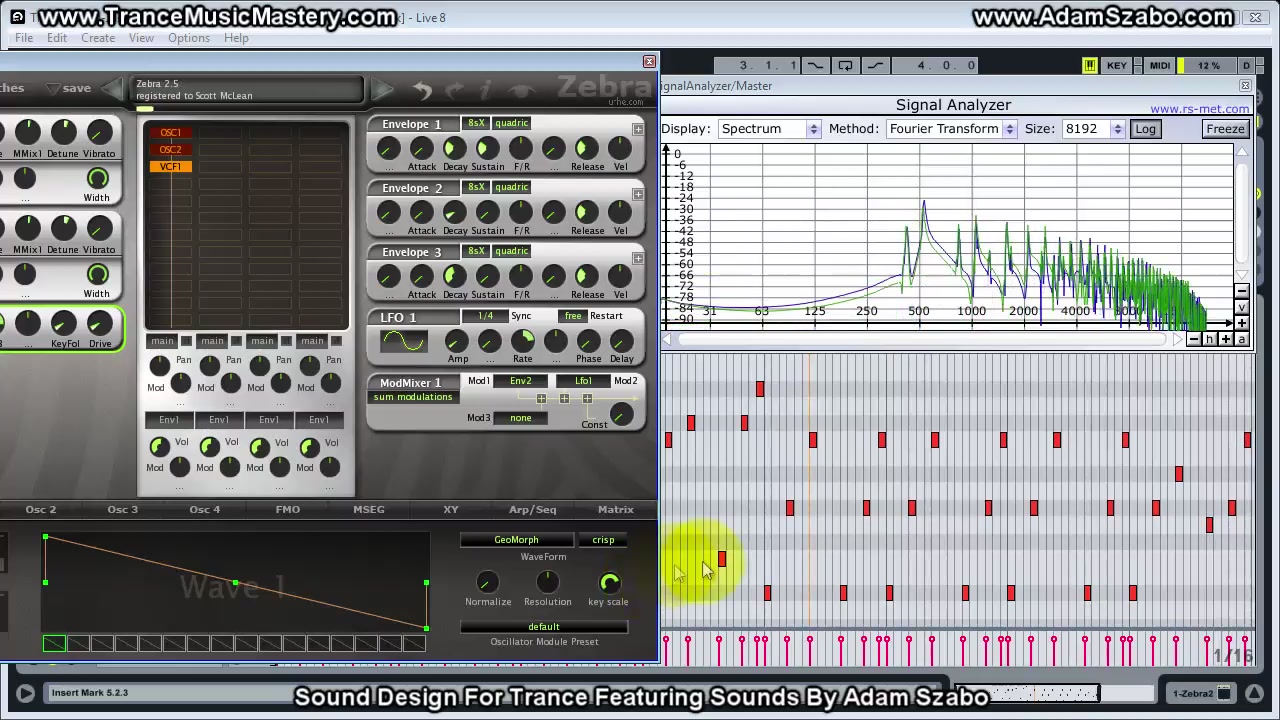
Task: Open LFO 1 sync 1/4 selector
Action: pyautogui.click(x=486, y=316)
